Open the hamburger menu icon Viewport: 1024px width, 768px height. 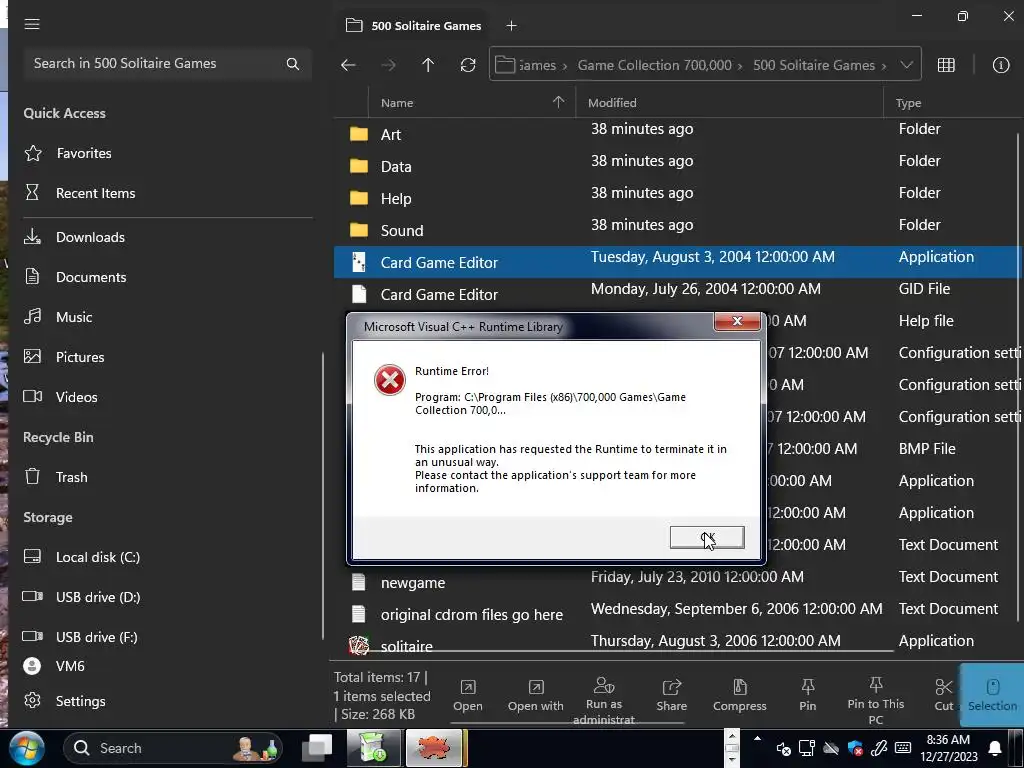coord(32,24)
